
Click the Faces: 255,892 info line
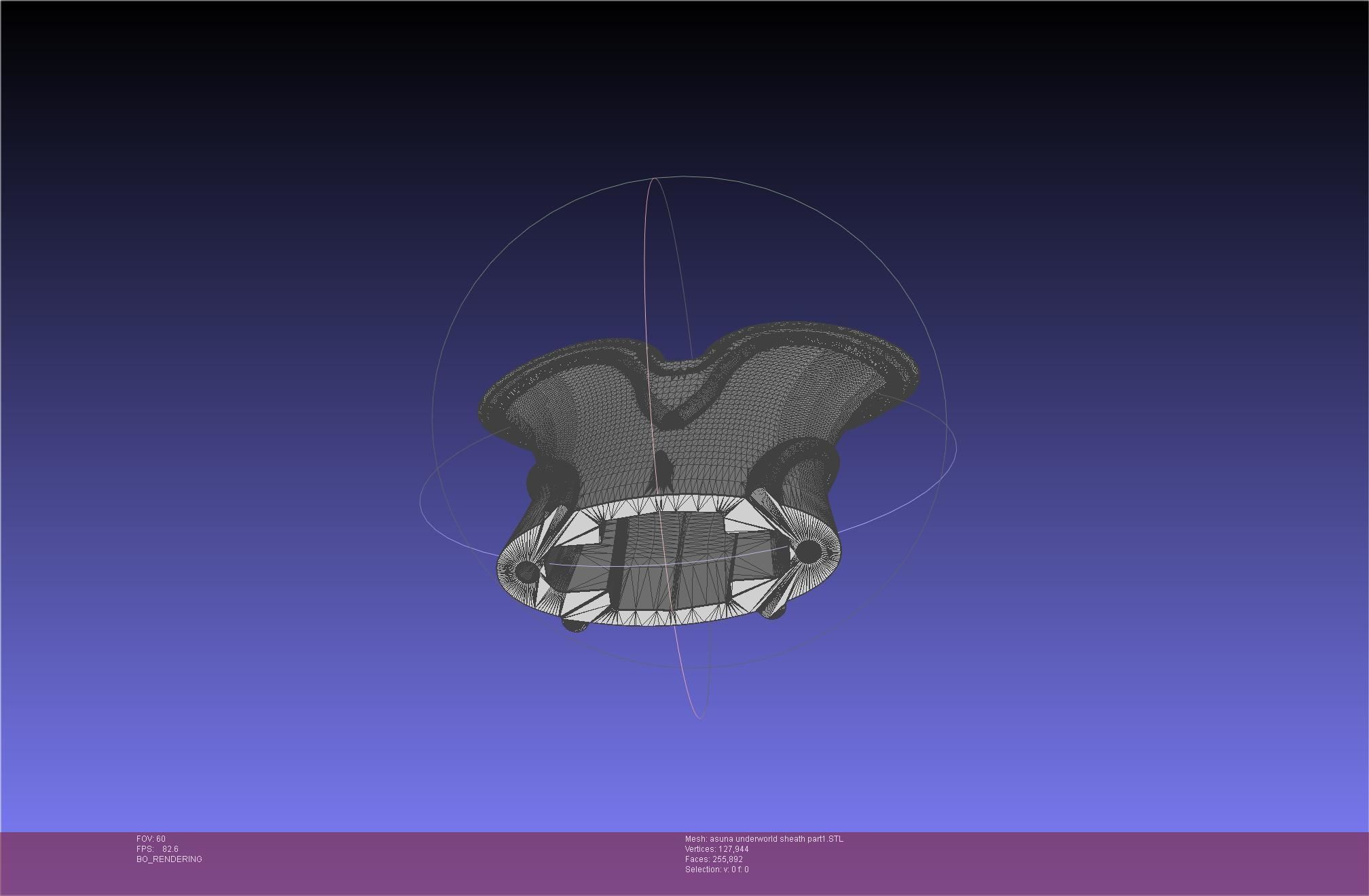tap(714, 859)
